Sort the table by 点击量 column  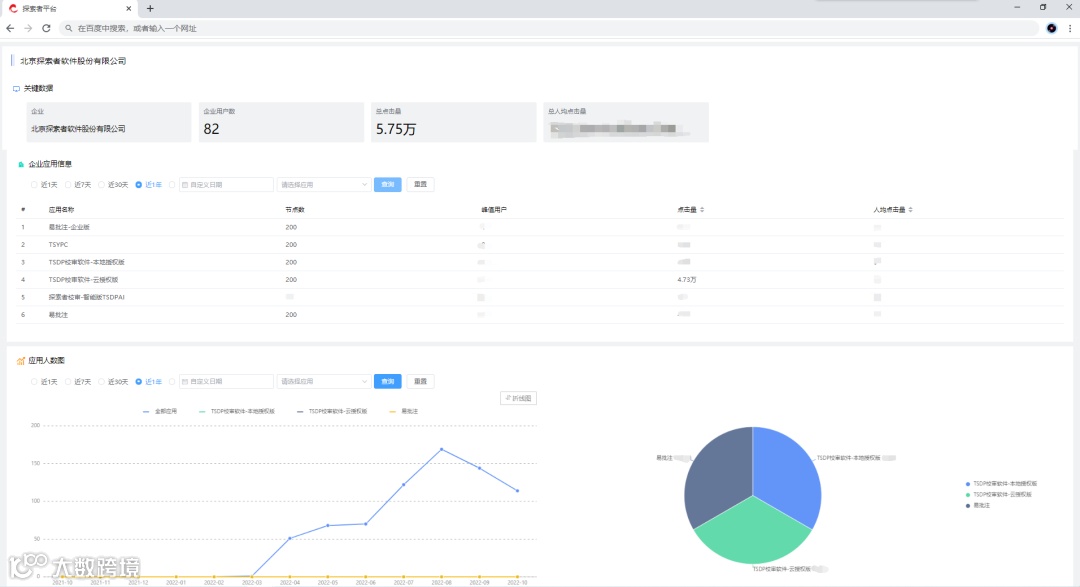point(702,209)
